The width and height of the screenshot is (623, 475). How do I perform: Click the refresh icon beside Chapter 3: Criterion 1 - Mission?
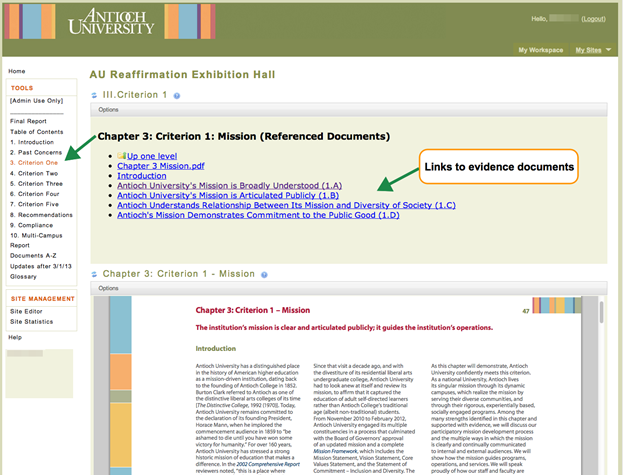click(x=94, y=274)
